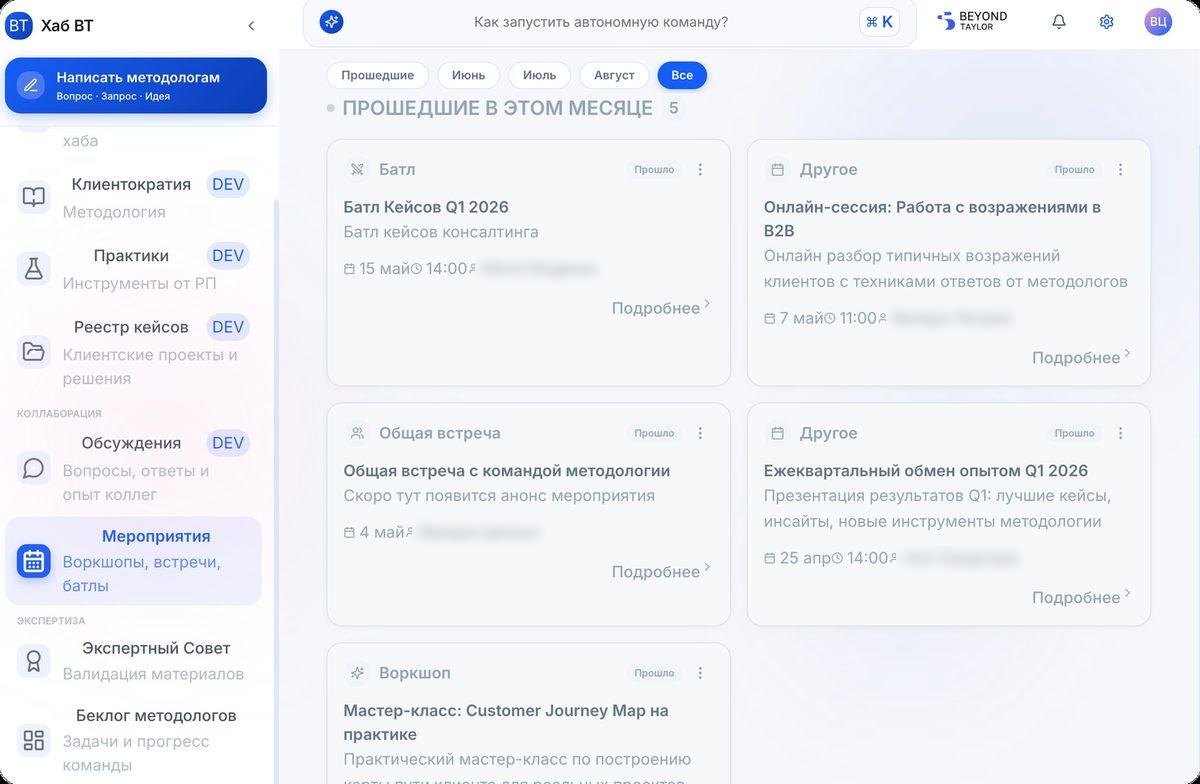The width and height of the screenshot is (1200, 784).
Task: Click the Хаб ВТ logo badge
Action: pyautogui.click(x=19, y=25)
